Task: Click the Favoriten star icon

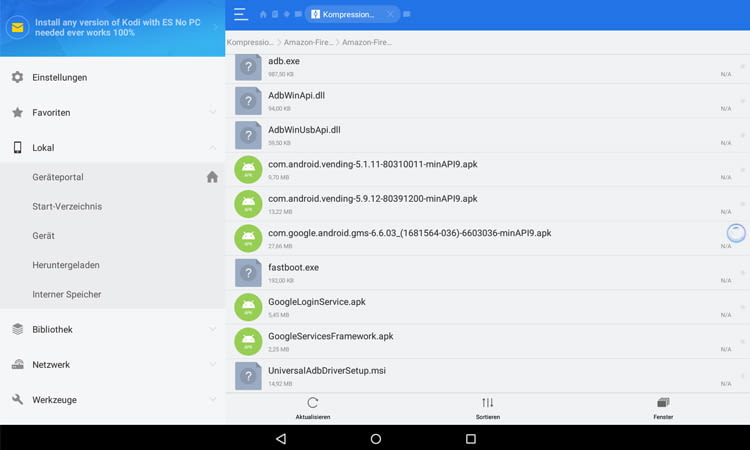Action: (x=18, y=112)
